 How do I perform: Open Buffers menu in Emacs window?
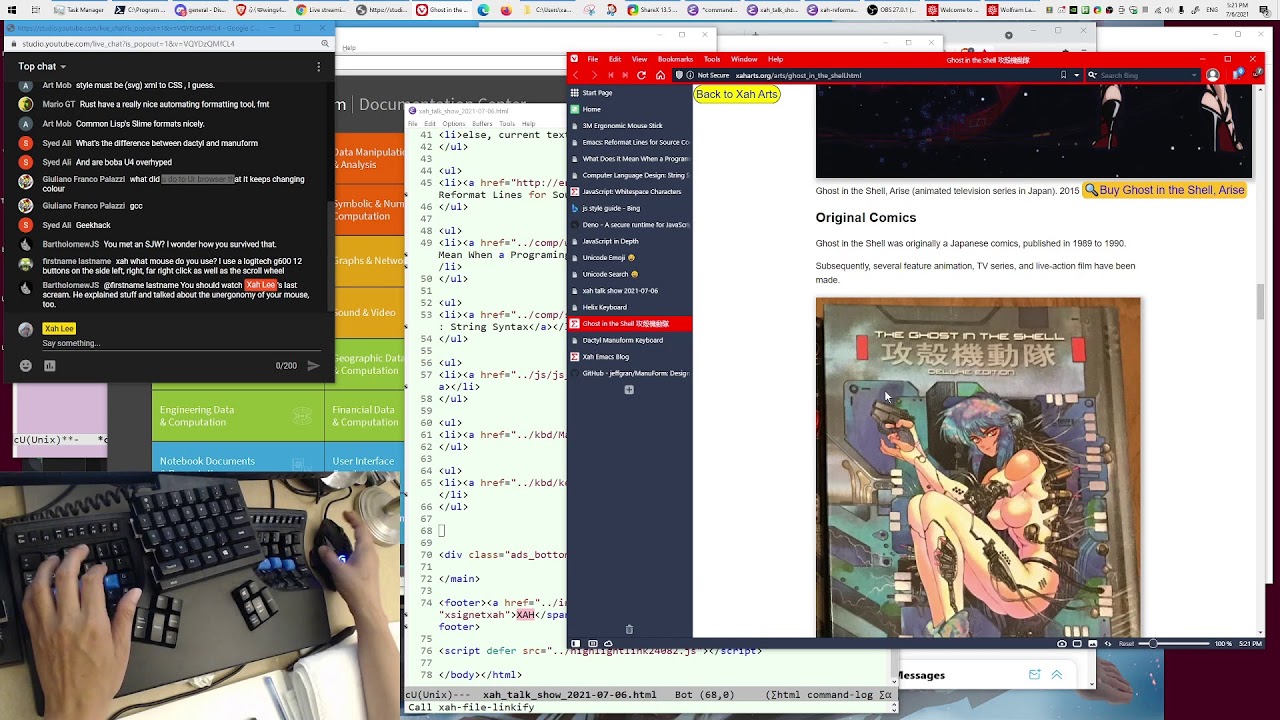point(482,124)
